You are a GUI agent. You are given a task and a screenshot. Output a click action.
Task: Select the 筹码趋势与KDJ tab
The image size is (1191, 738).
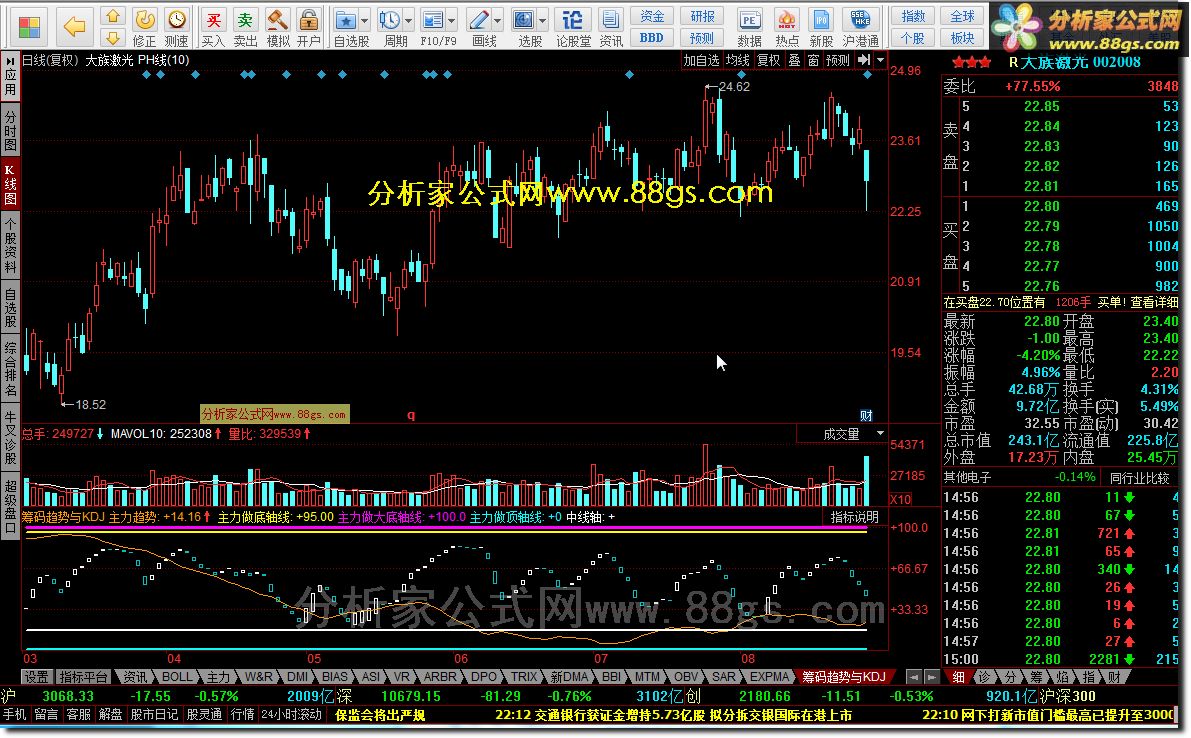tap(844, 676)
